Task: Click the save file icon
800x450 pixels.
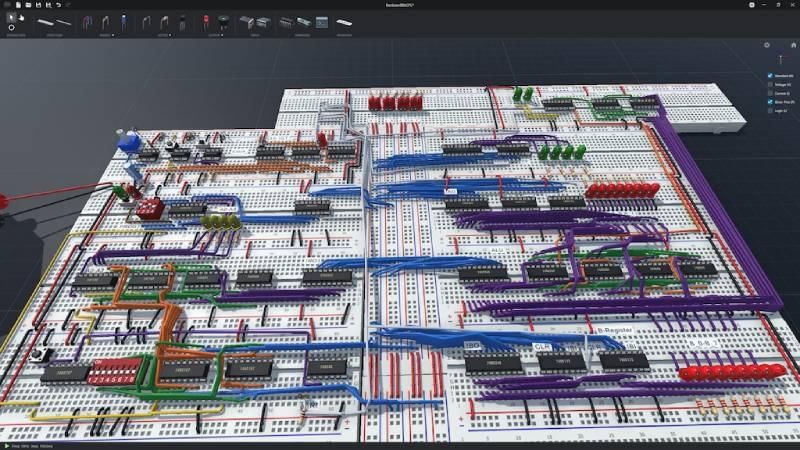Action: [x=37, y=5]
